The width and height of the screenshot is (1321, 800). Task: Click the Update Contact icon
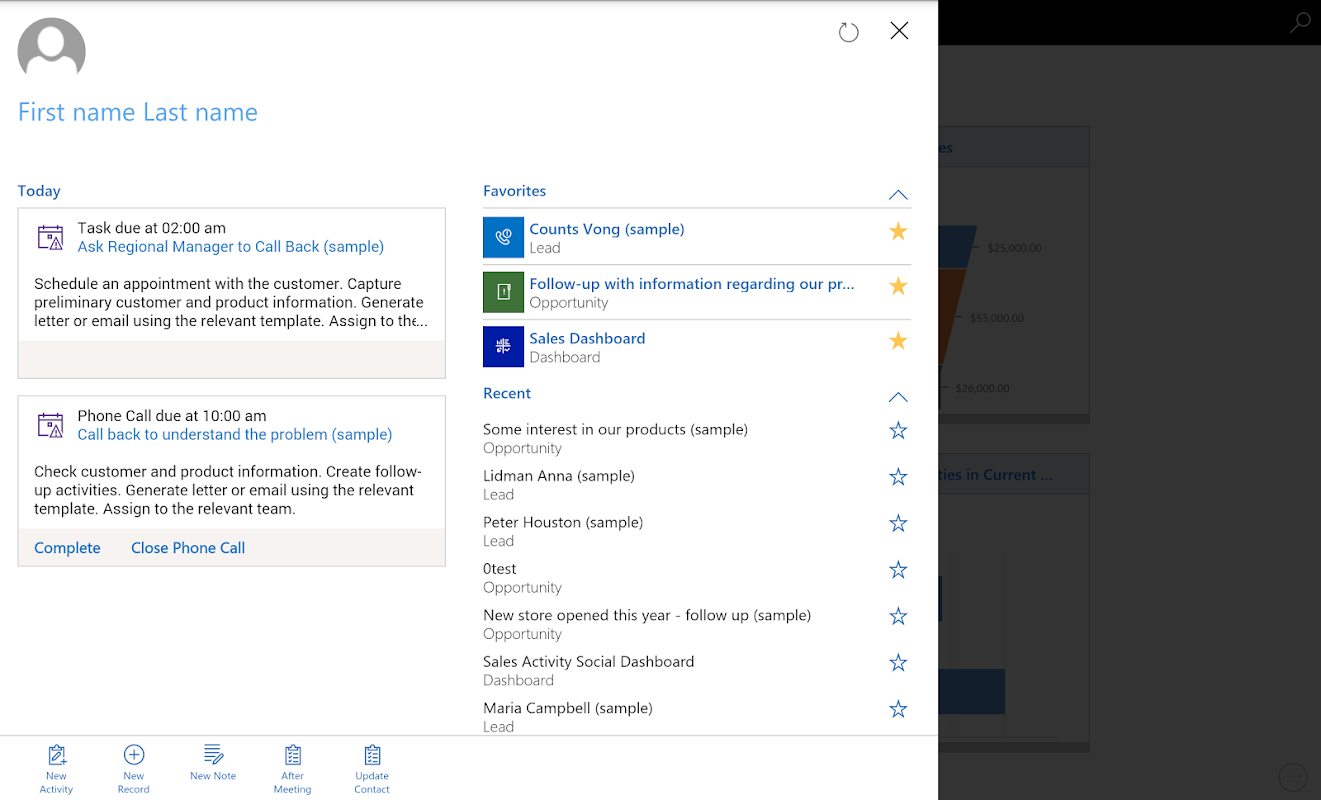pos(372,756)
